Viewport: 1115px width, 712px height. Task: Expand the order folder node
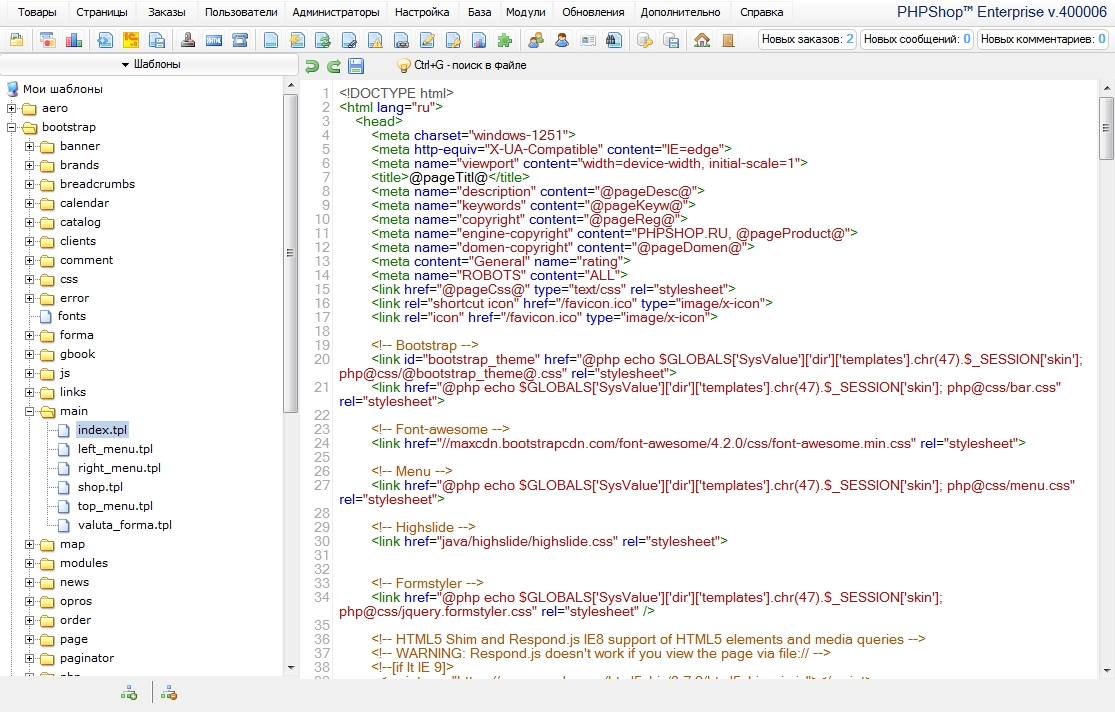[x=29, y=620]
